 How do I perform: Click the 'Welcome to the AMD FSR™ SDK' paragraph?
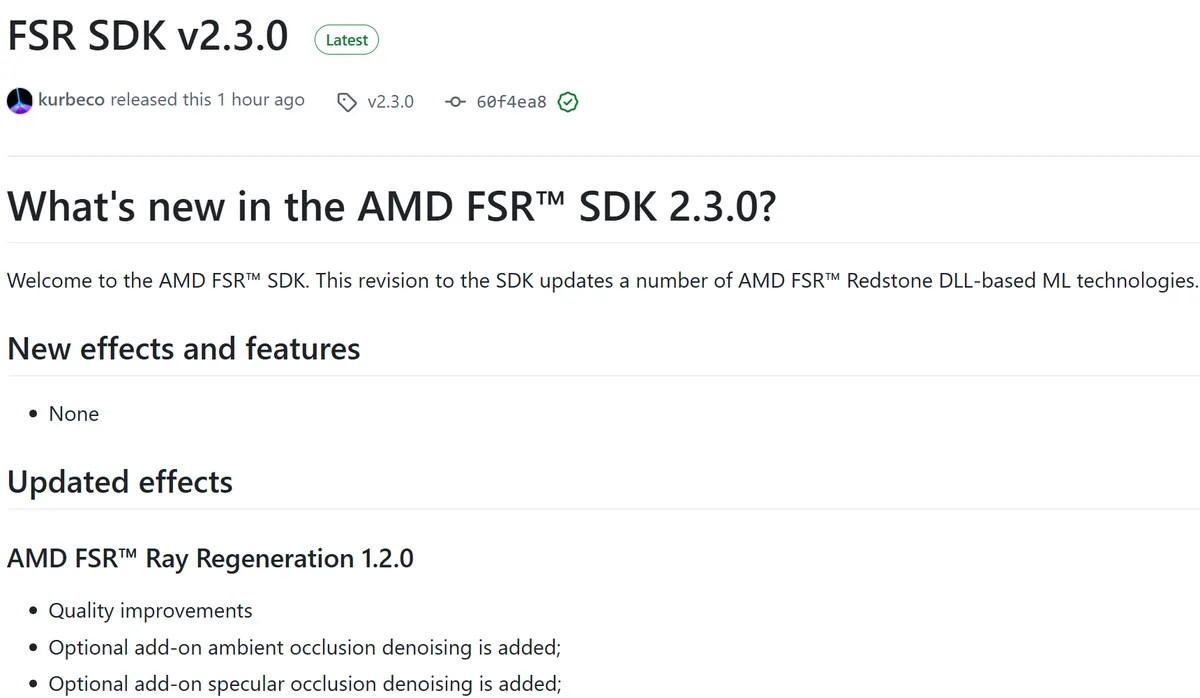tap(602, 280)
